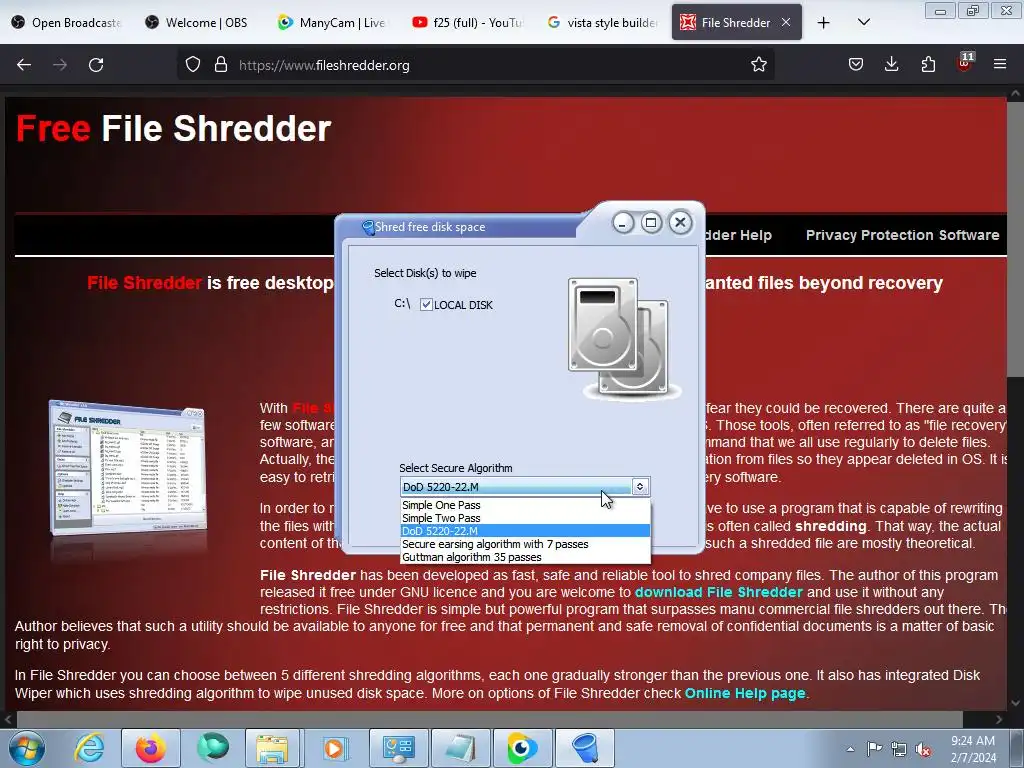This screenshot has width=1024, height=768.
Task: Choose Simple One Pass algorithm
Action: 525,505
